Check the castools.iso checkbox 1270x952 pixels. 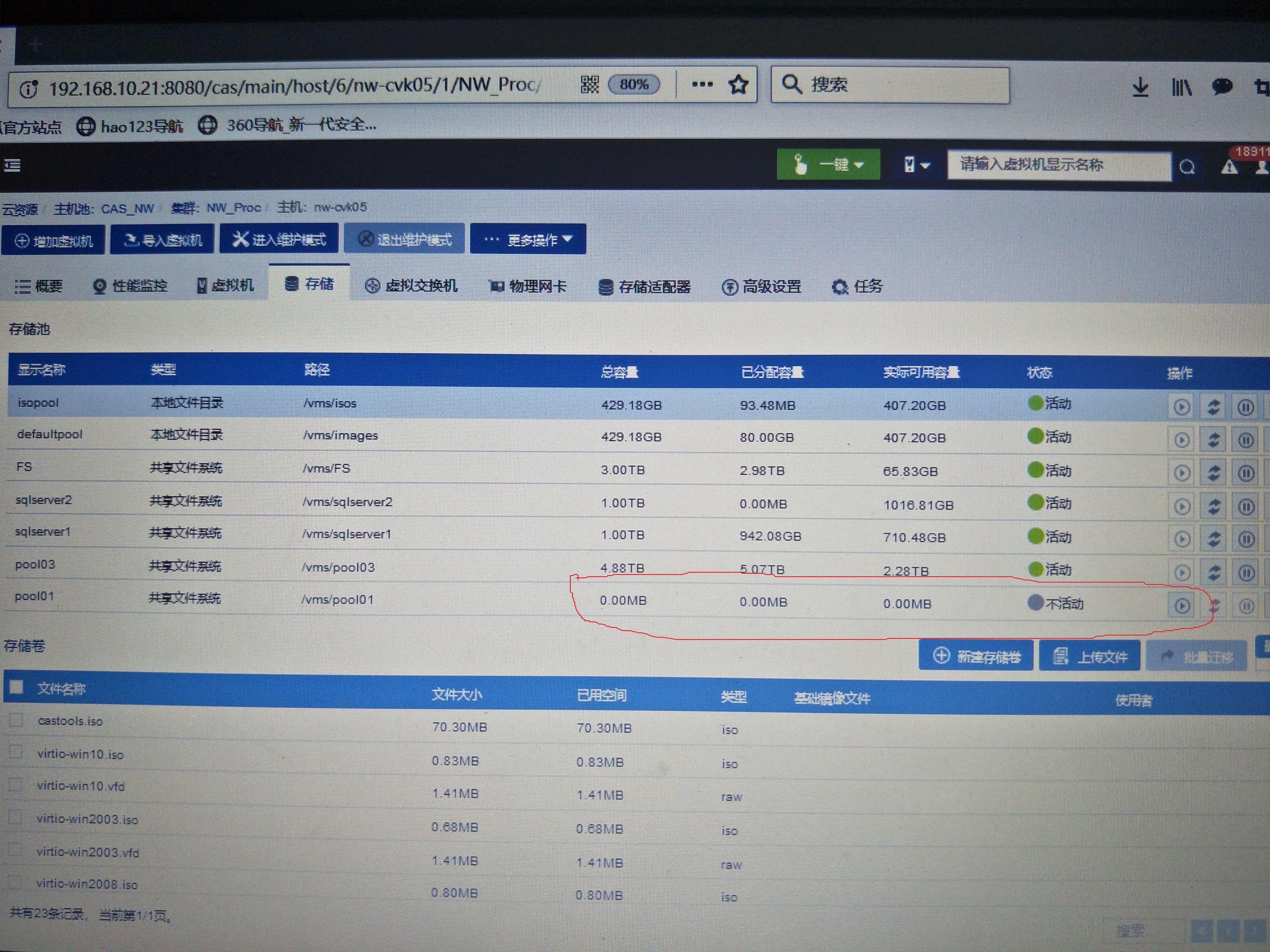tap(17, 720)
